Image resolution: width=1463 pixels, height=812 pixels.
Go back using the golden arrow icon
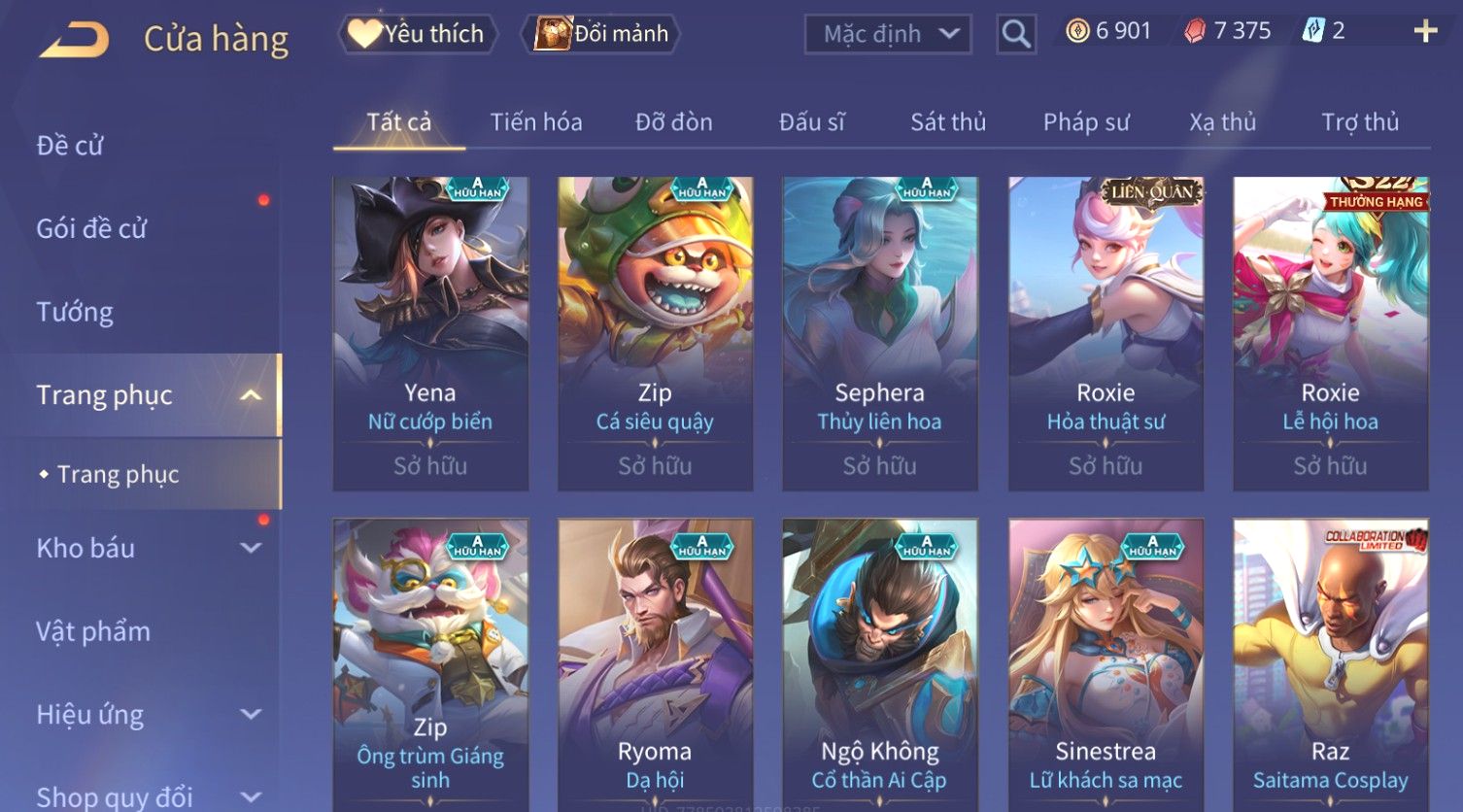tap(74, 40)
